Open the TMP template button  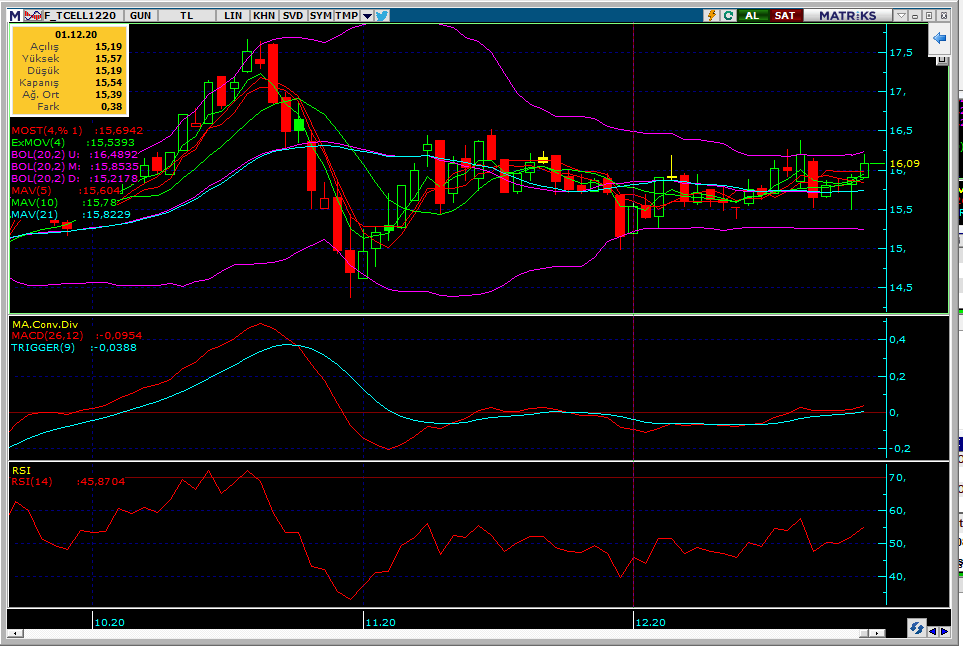(x=347, y=15)
